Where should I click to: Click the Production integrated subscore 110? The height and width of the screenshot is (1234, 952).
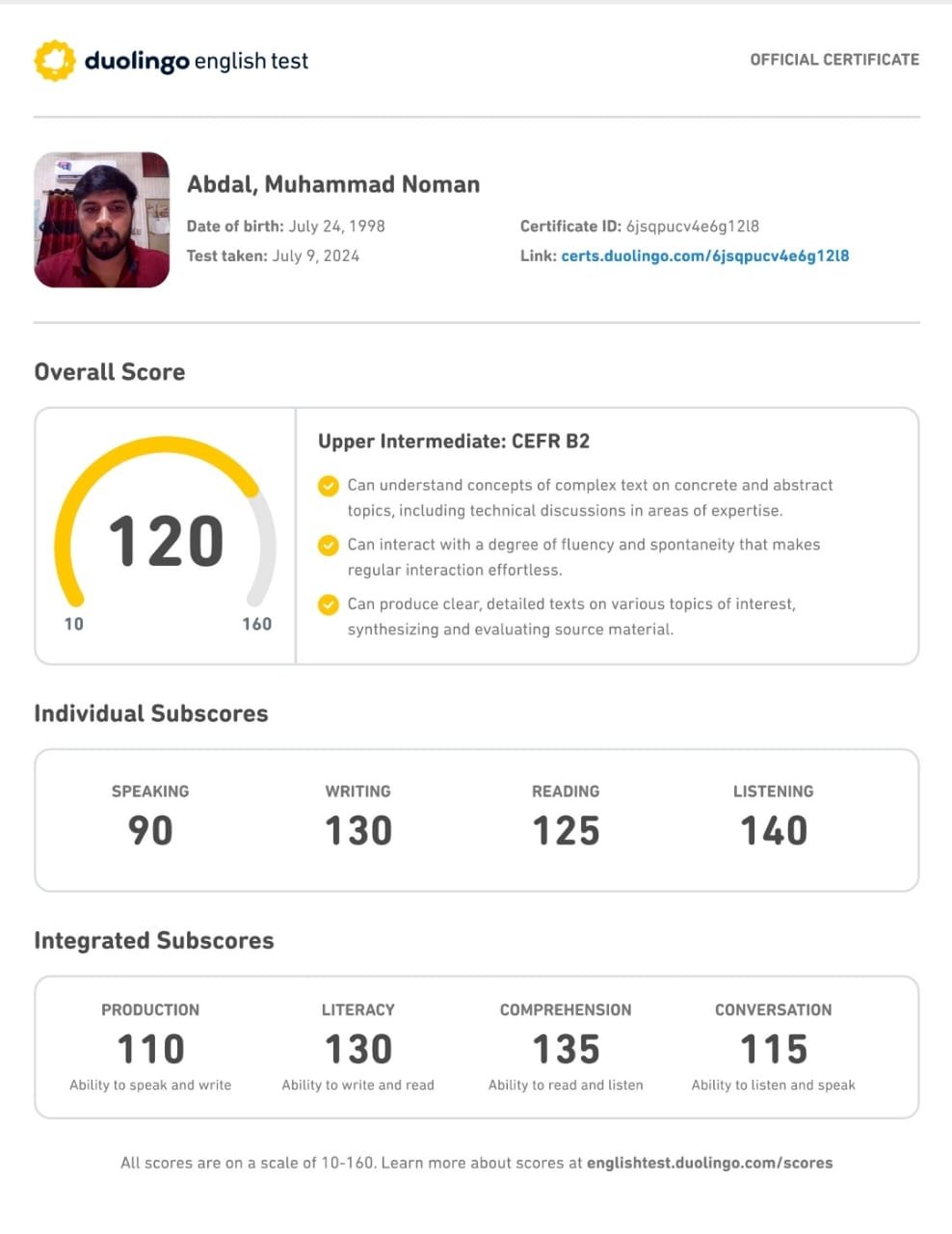click(150, 1049)
